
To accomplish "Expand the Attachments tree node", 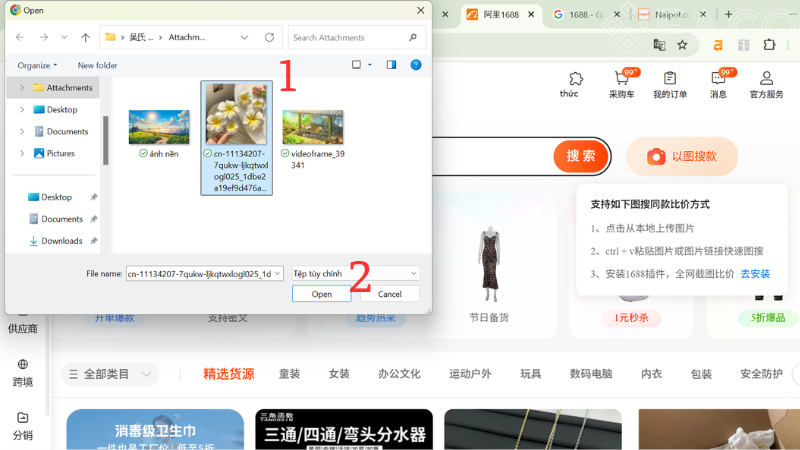I will pyautogui.click(x=22, y=88).
